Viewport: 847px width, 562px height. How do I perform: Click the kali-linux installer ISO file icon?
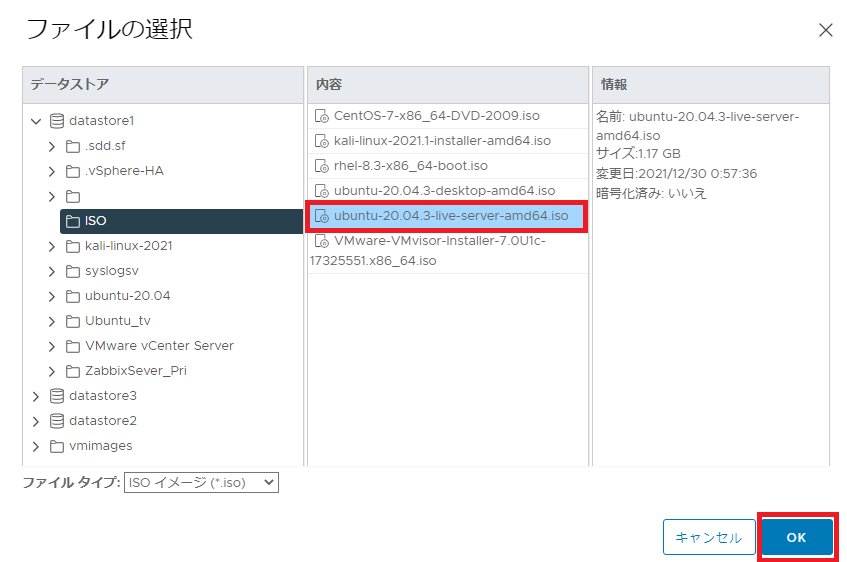click(321, 141)
